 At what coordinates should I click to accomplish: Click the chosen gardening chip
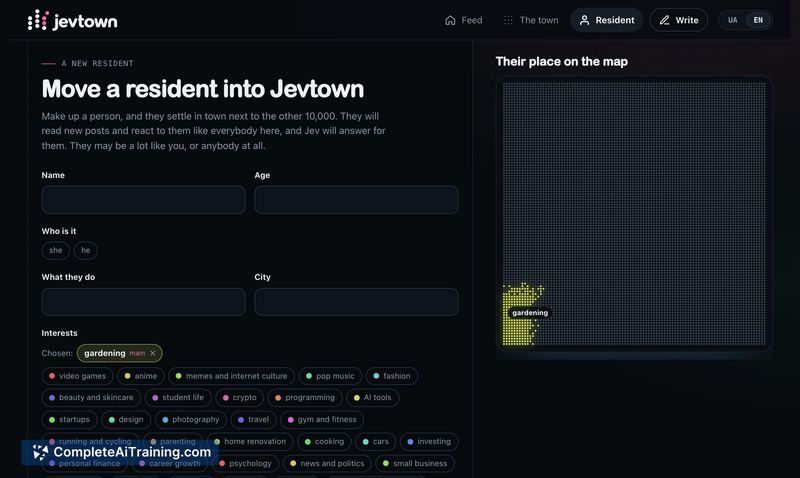119,353
